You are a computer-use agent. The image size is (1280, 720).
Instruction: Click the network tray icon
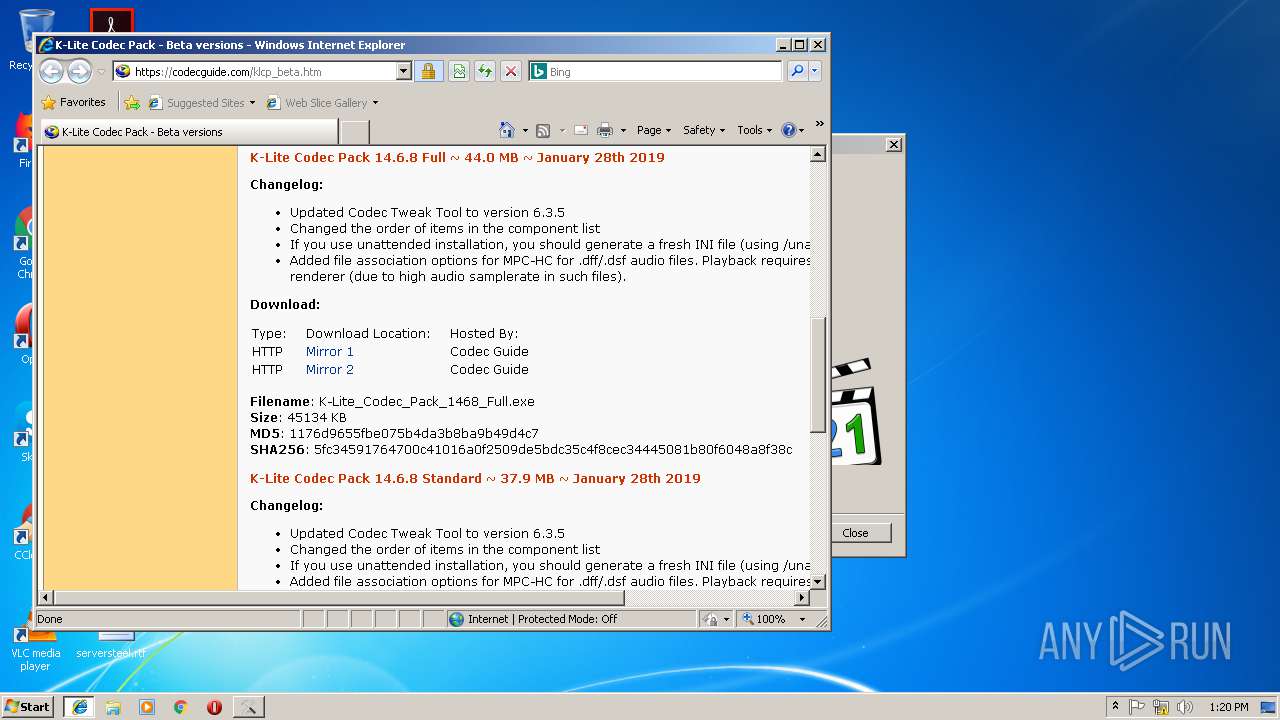click(x=1161, y=706)
